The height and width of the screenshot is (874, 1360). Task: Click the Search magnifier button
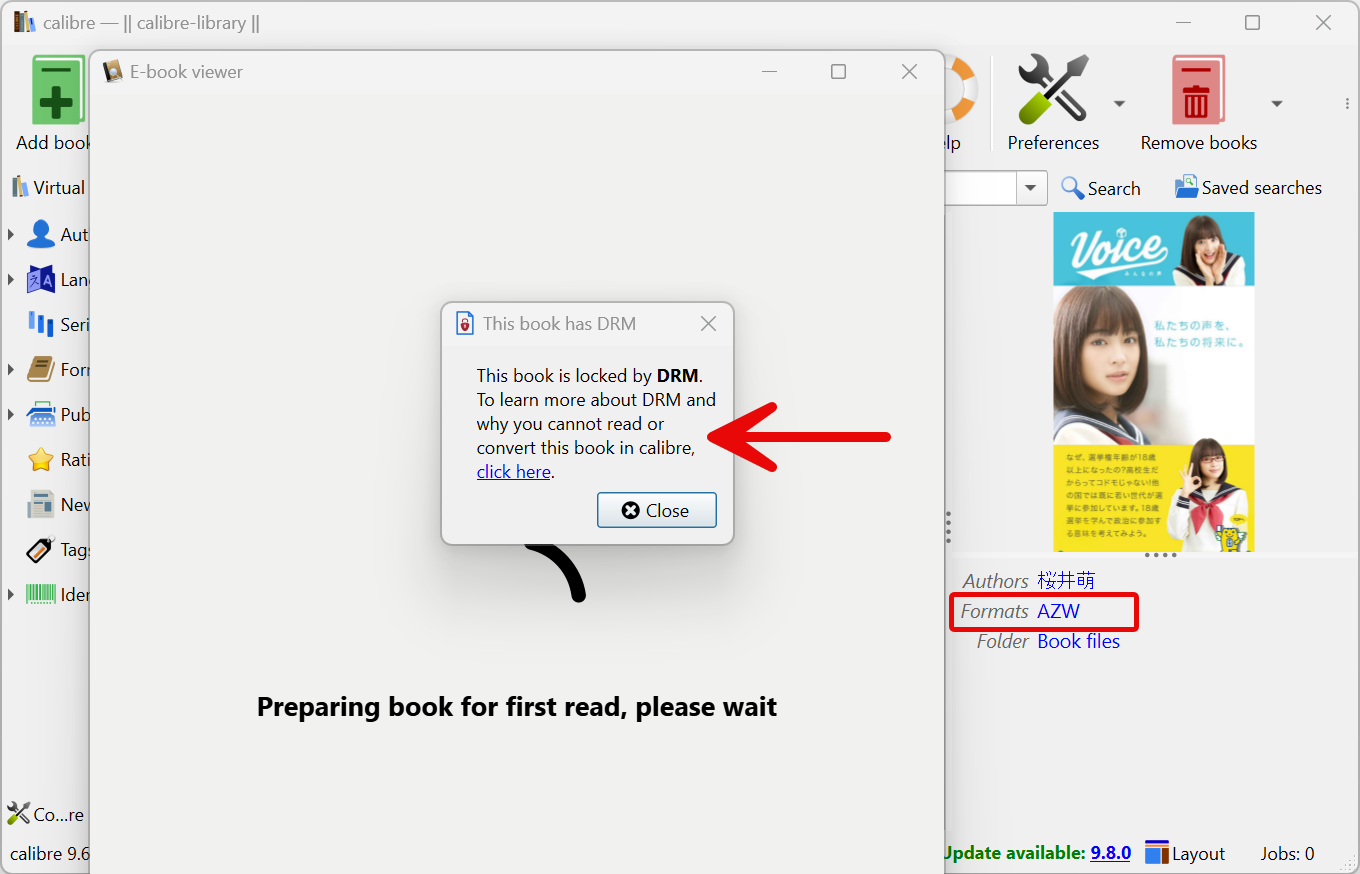[x=1100, y=188]
